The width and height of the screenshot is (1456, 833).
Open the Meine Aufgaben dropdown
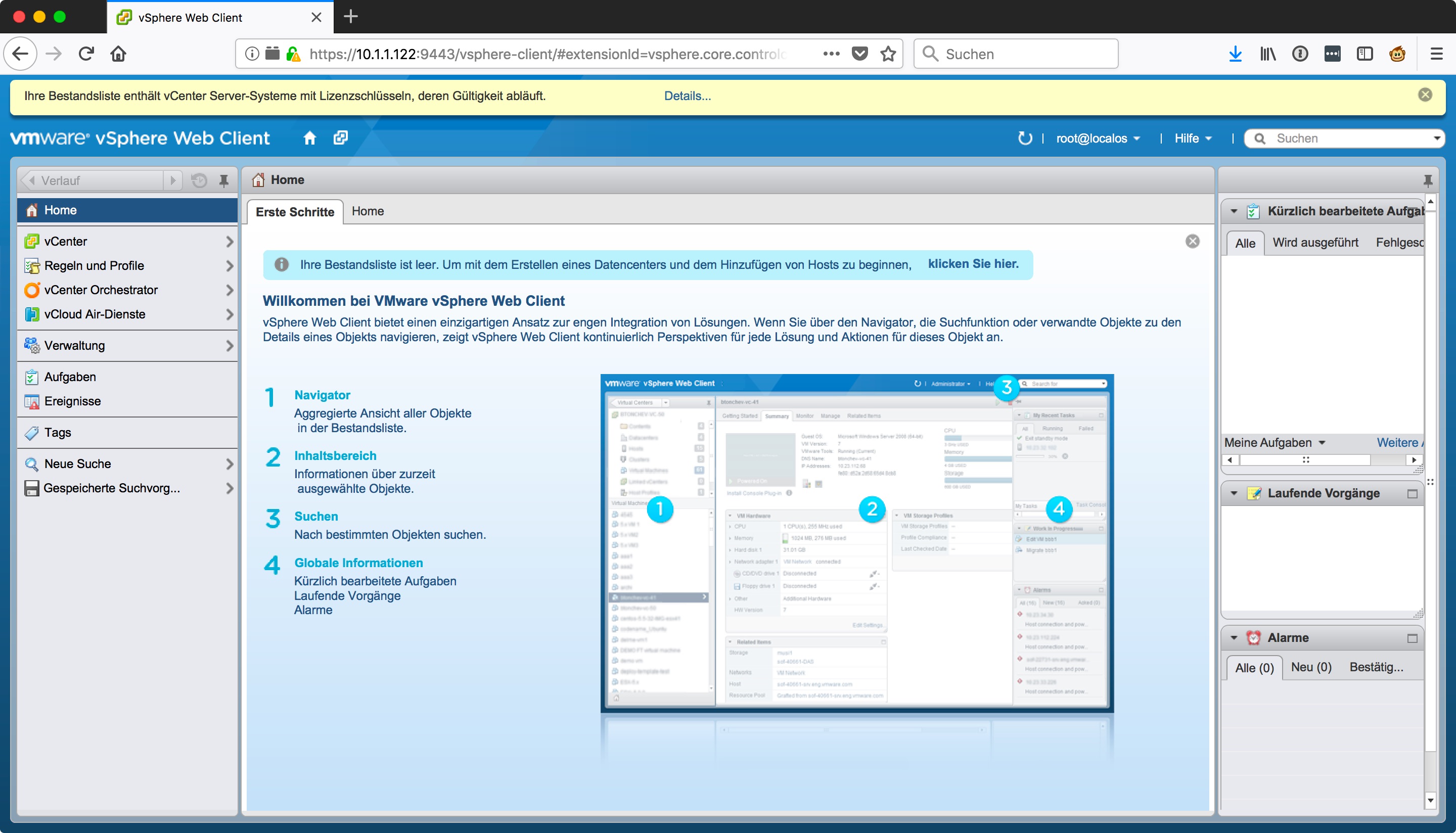click(x=1275, y=443)
